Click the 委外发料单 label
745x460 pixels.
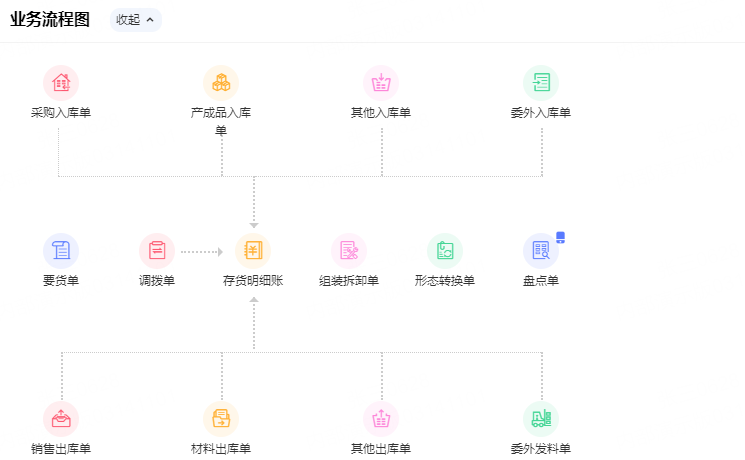(541, 449)
